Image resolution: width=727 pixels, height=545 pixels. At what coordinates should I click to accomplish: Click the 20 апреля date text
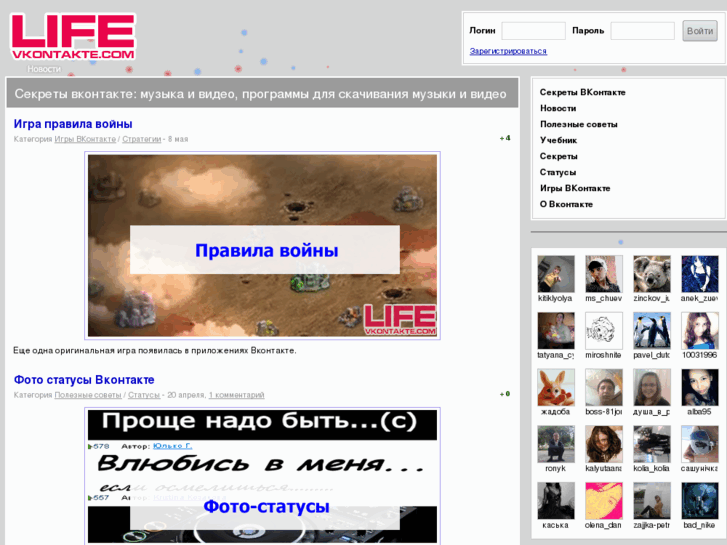186,395
